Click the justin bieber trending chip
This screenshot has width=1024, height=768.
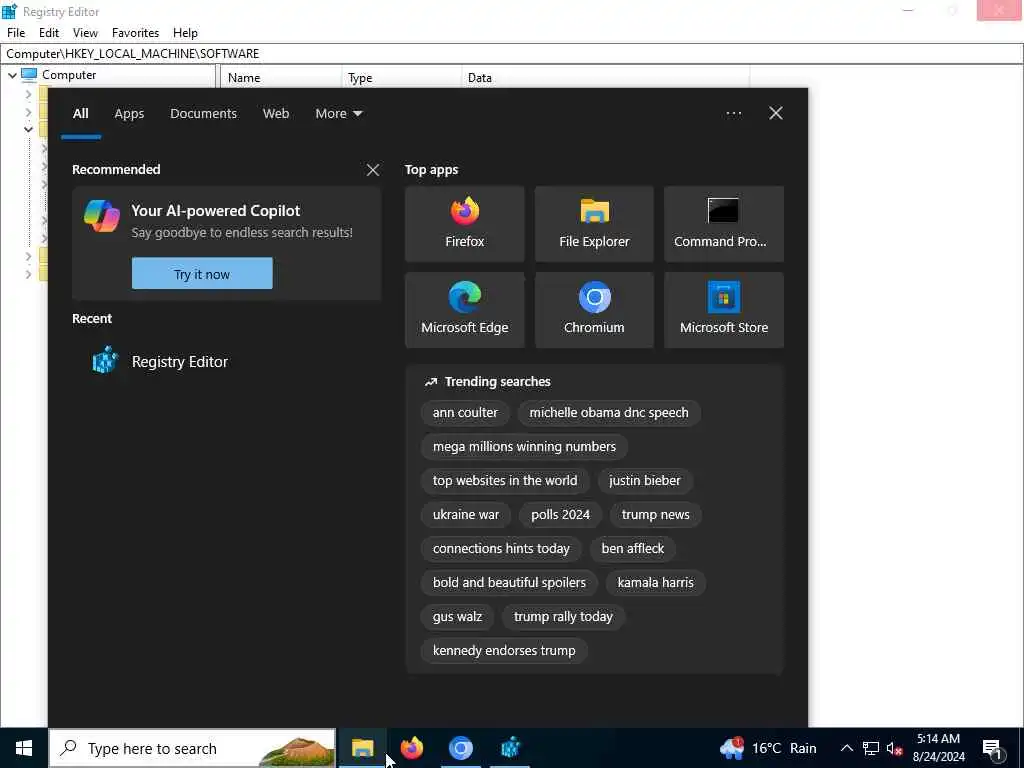coord(645,481)
